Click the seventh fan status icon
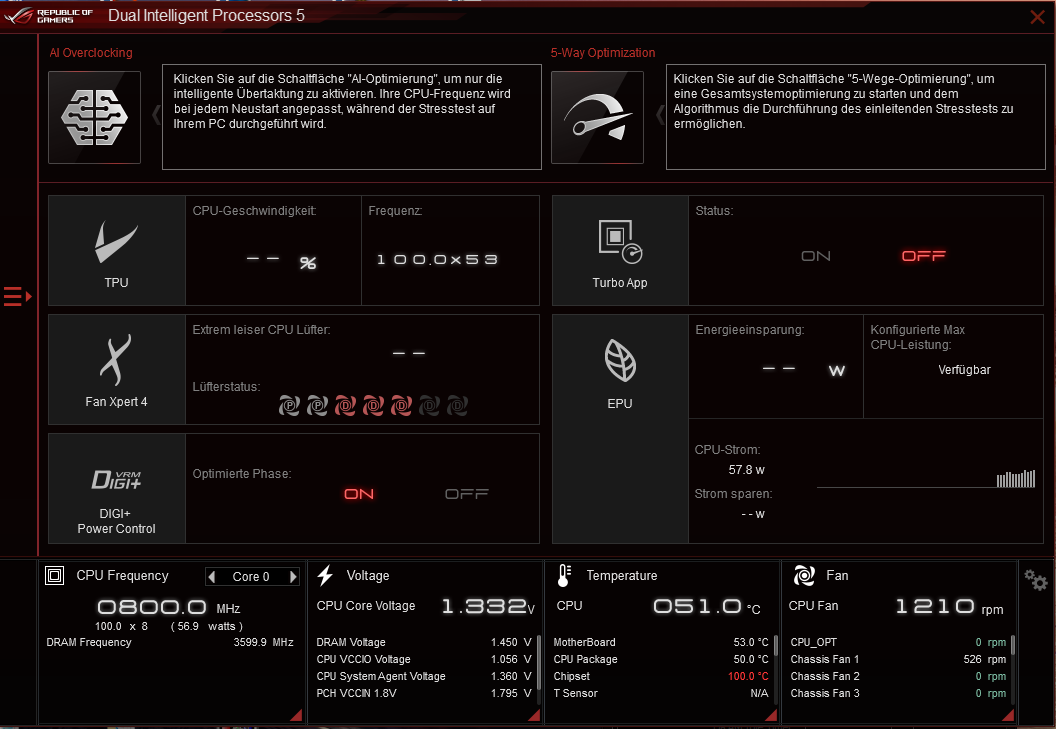The width and height of the screenshot is (1056, 729). pyautogui.click(x=457, y=406)
